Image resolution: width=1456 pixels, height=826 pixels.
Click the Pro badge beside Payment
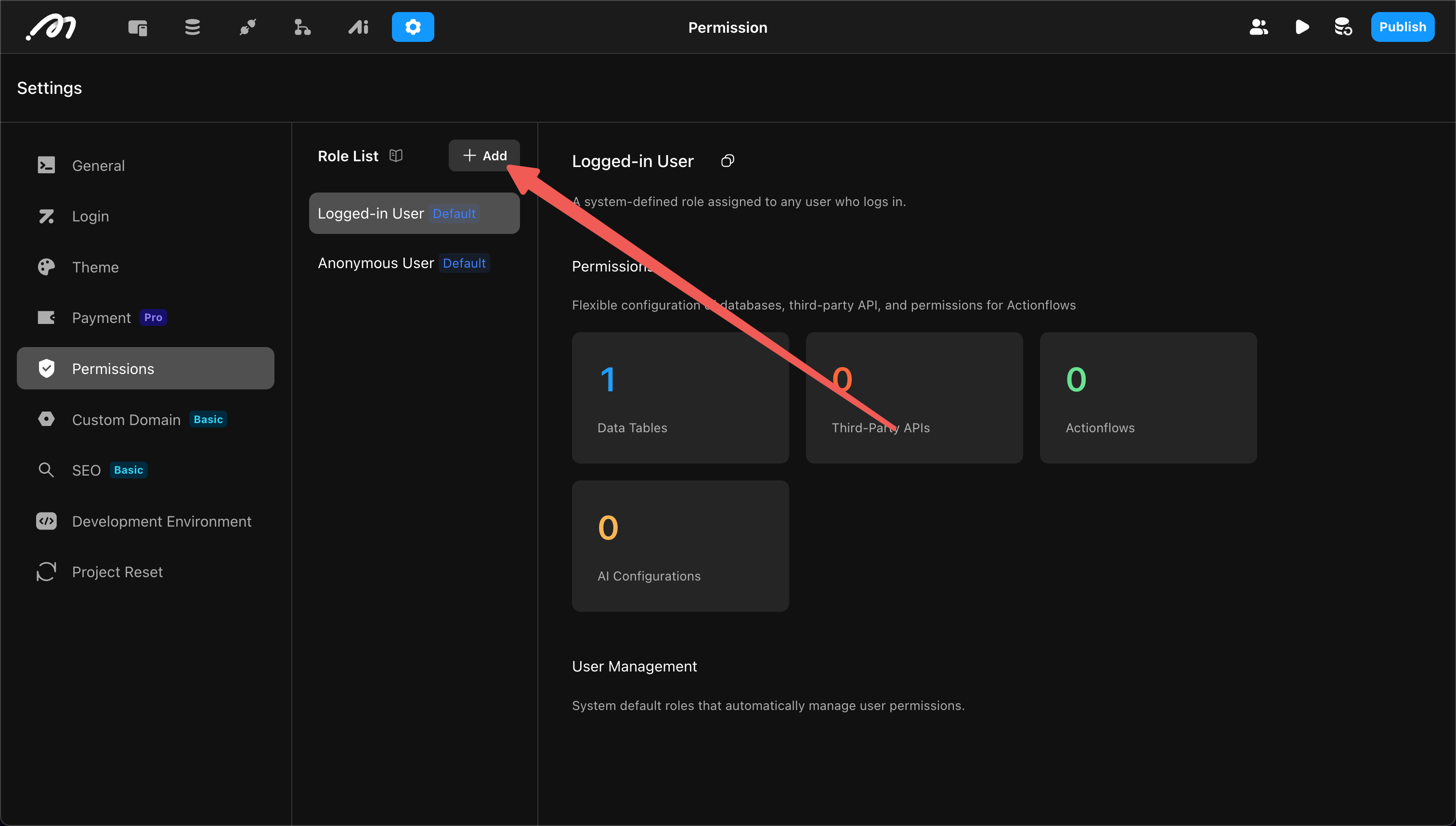153,318
